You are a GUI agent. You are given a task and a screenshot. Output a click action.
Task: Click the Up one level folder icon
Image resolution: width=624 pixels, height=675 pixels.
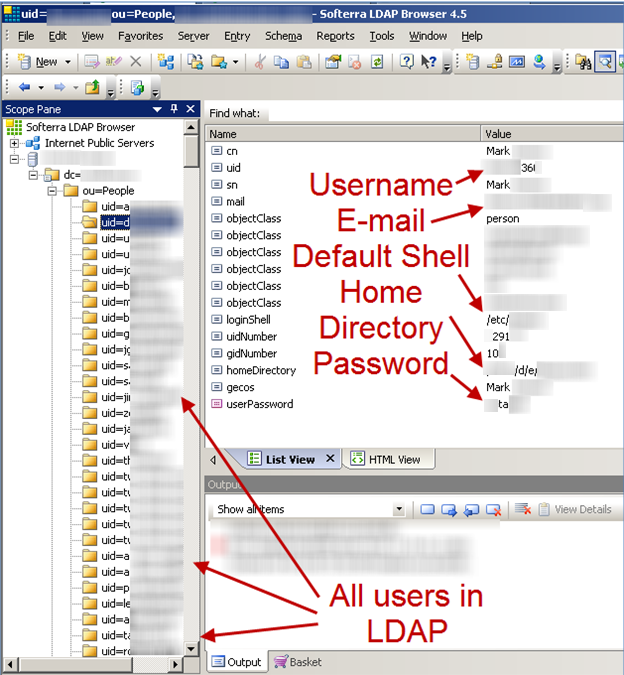coord(92,87)
